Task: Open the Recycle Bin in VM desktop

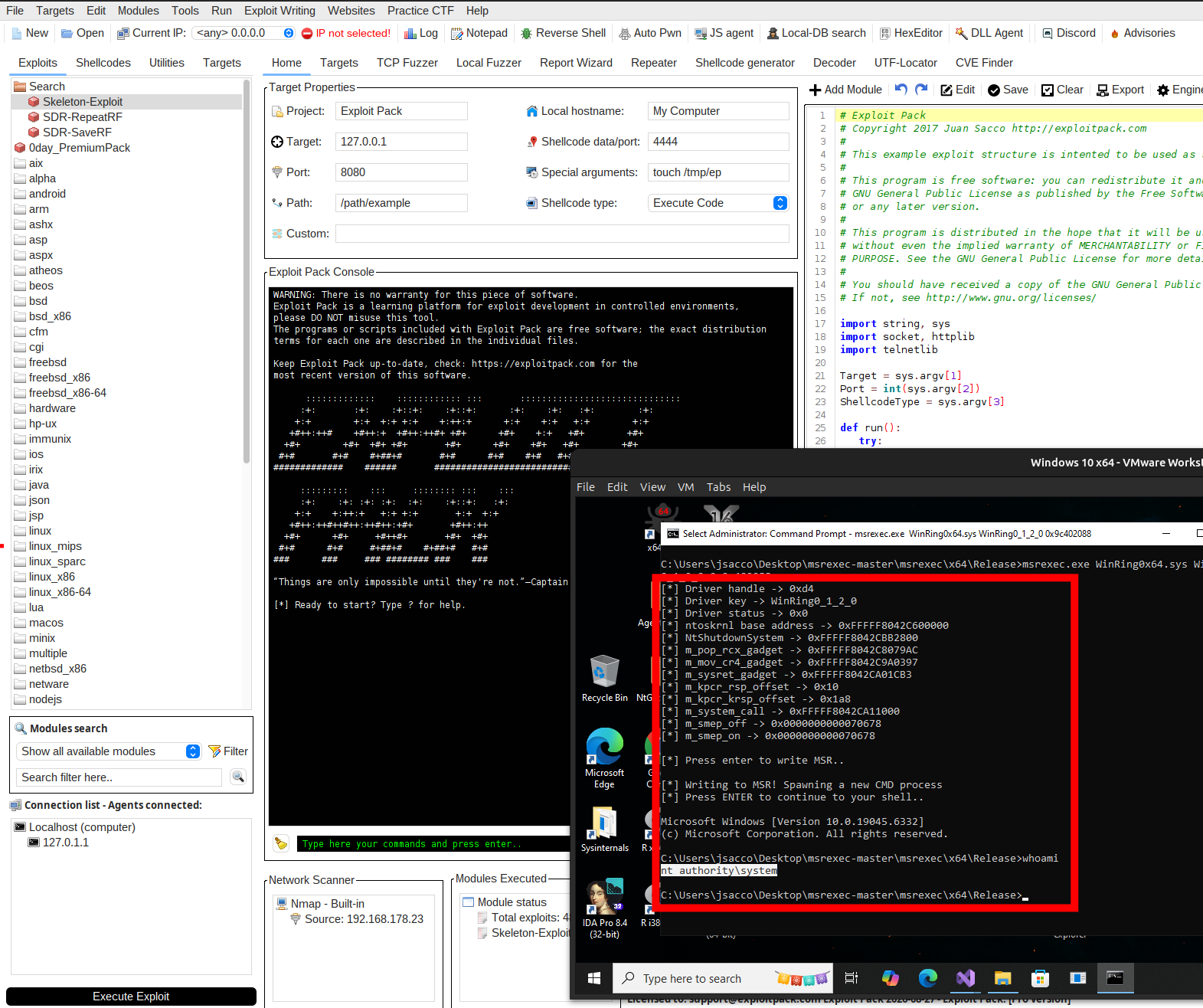Action: tap(604, 678)
